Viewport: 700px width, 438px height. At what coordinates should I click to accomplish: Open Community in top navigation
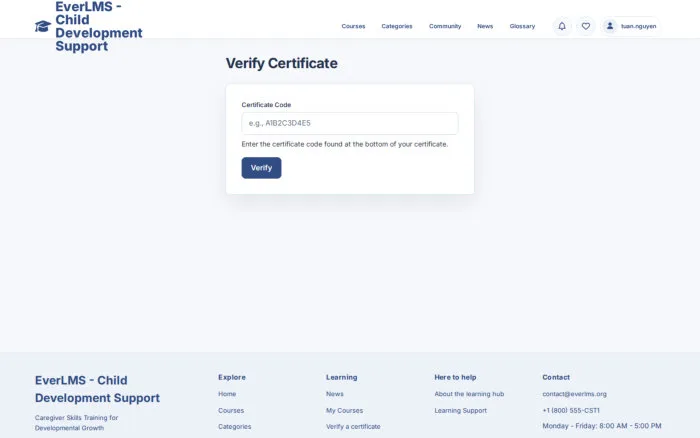click(x=445, y=26)
